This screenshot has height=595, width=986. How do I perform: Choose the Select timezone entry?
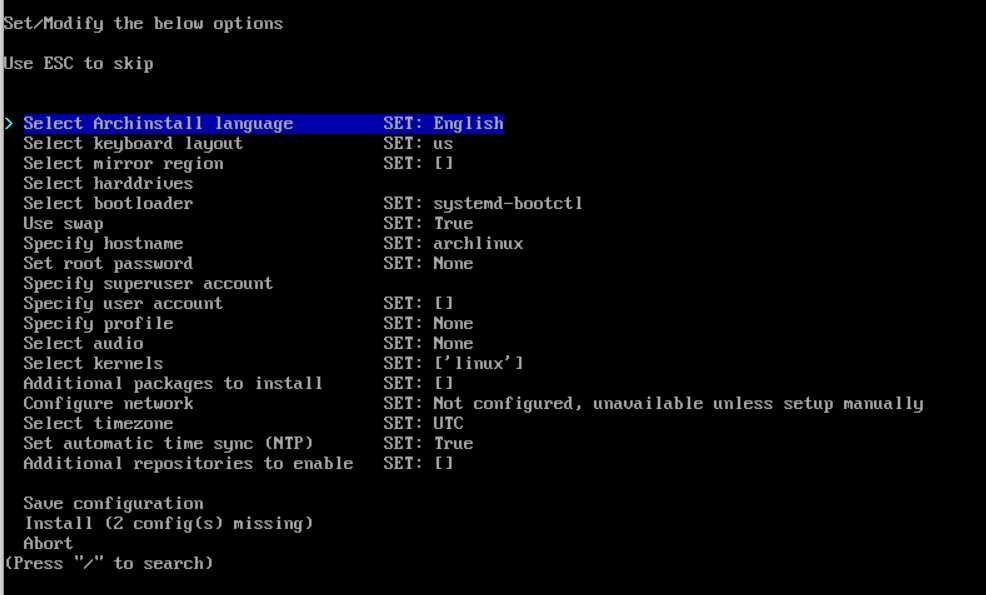pyautogui.click(x=98, y=424)
